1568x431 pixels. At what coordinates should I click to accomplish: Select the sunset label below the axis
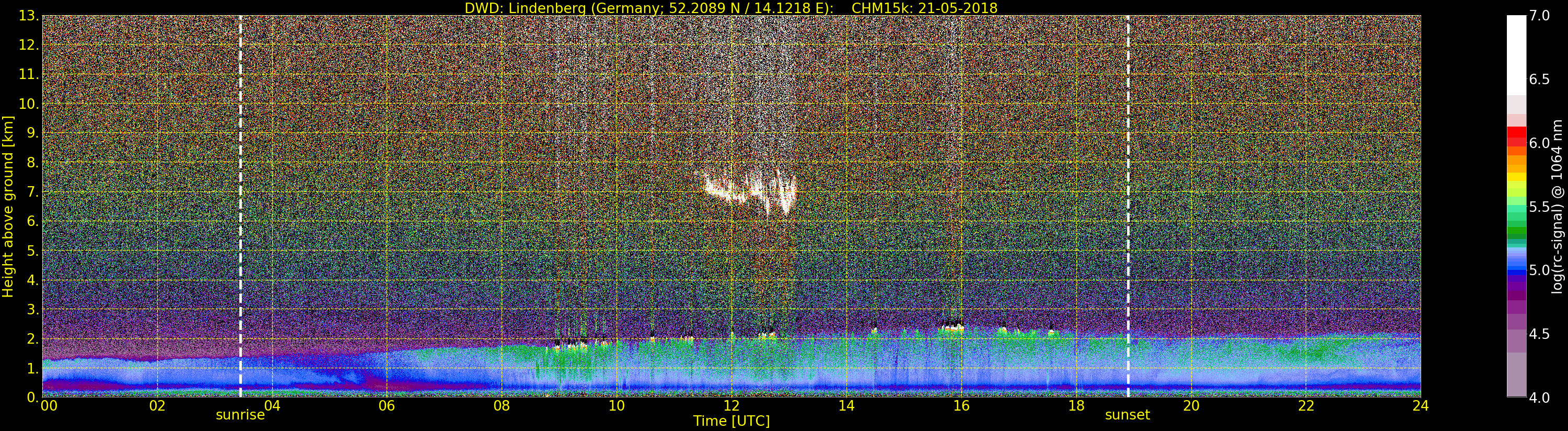click(x=1128, y=415)
